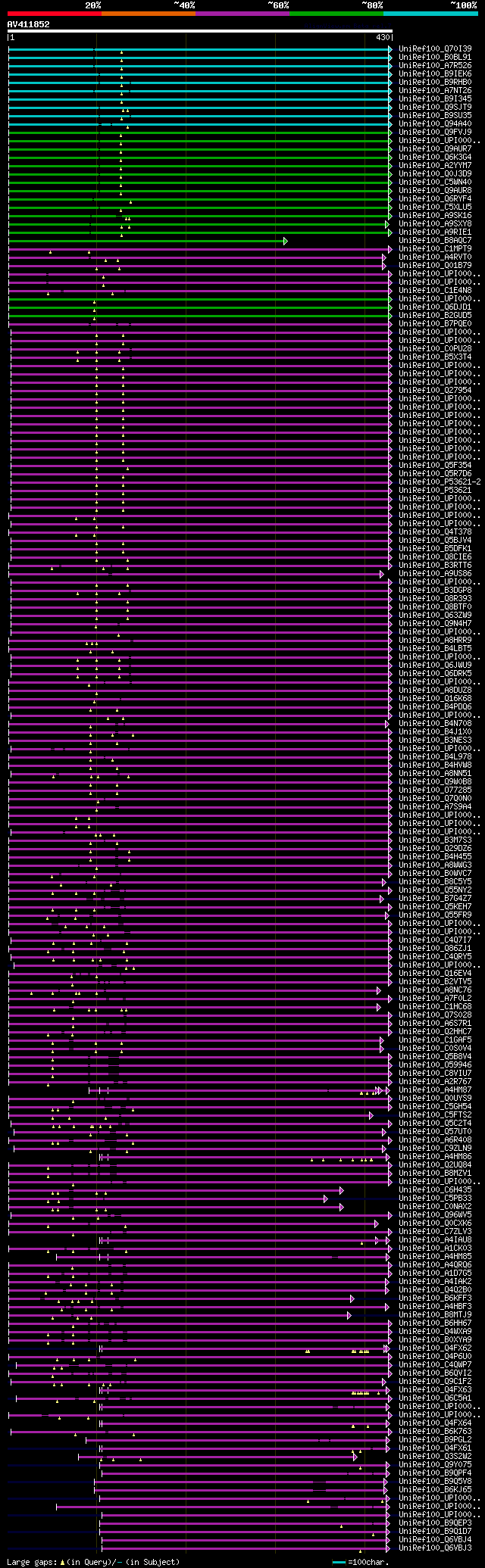Select hit label UniRef100_Q6K3G4
This screenshot has height=1568, width=485.
tap(435, 157)
